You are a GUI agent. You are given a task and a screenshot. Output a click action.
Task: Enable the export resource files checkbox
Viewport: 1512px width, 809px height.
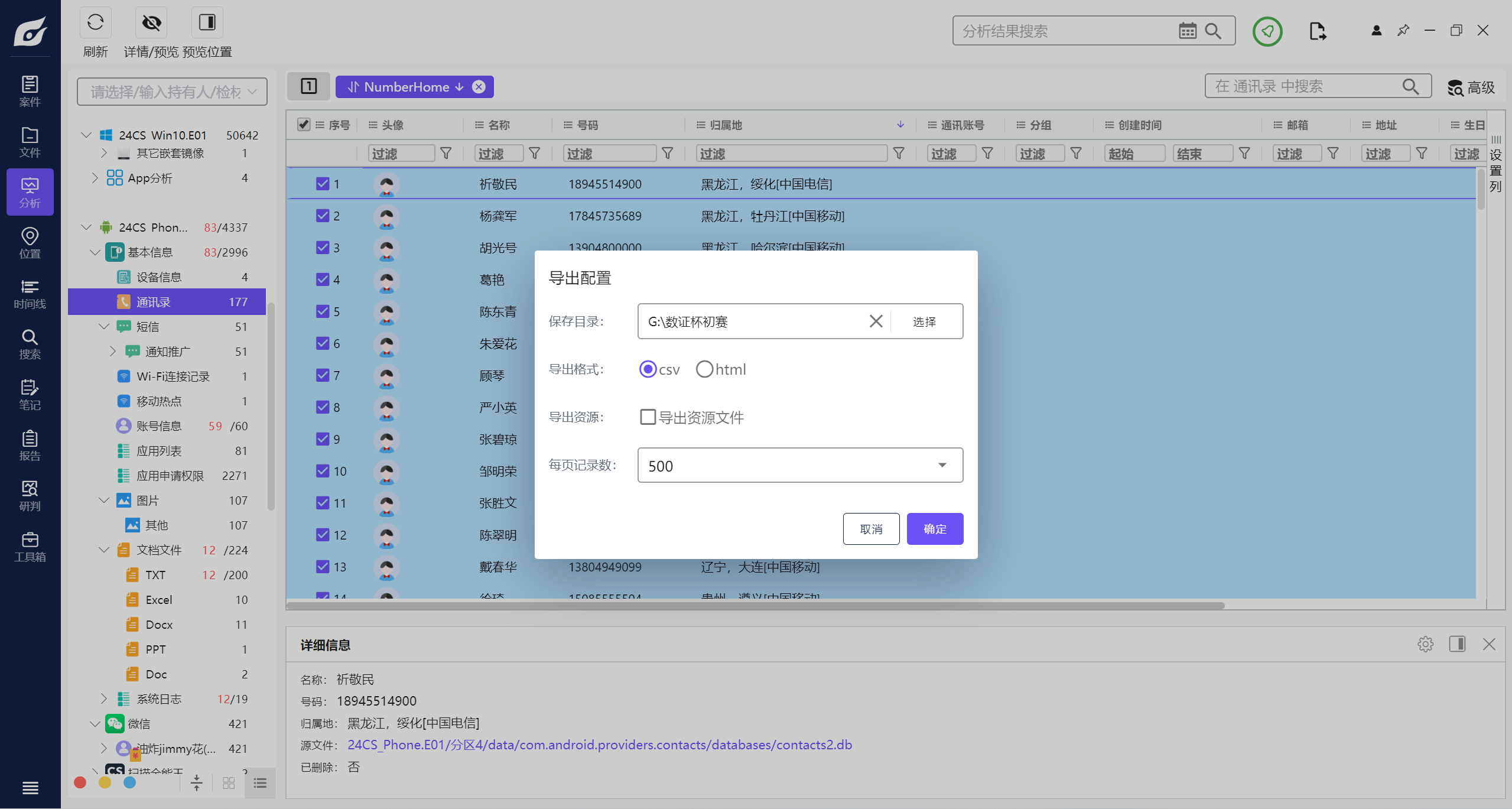coord(648,417)
